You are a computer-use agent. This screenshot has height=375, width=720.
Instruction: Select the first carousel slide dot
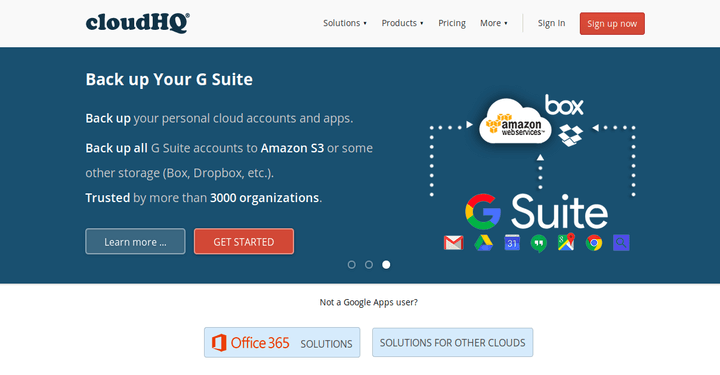coord(352,264)
